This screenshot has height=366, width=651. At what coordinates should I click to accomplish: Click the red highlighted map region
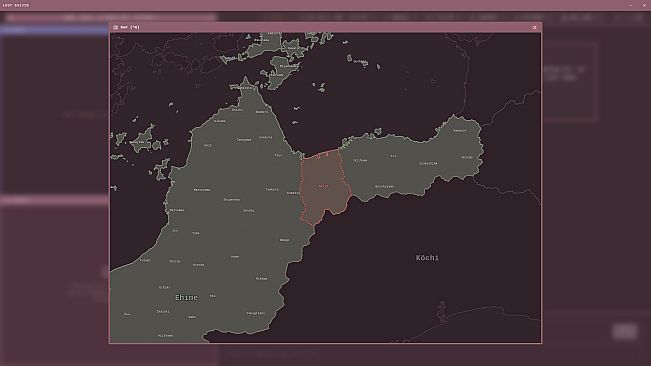(325, 186)
